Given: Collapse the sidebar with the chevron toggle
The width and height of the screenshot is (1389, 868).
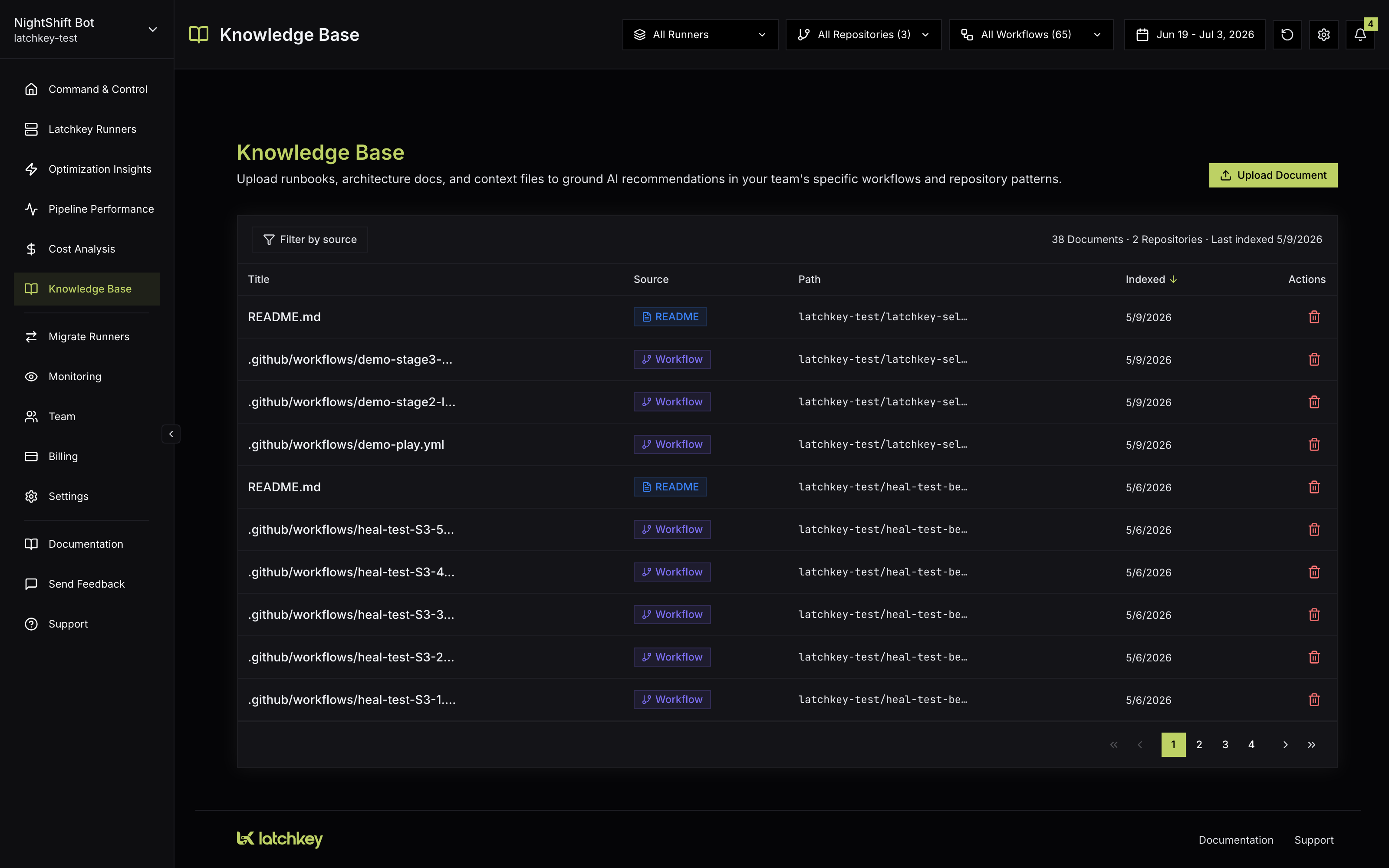Looking at the screenshot, I should [x=171, y=434].
